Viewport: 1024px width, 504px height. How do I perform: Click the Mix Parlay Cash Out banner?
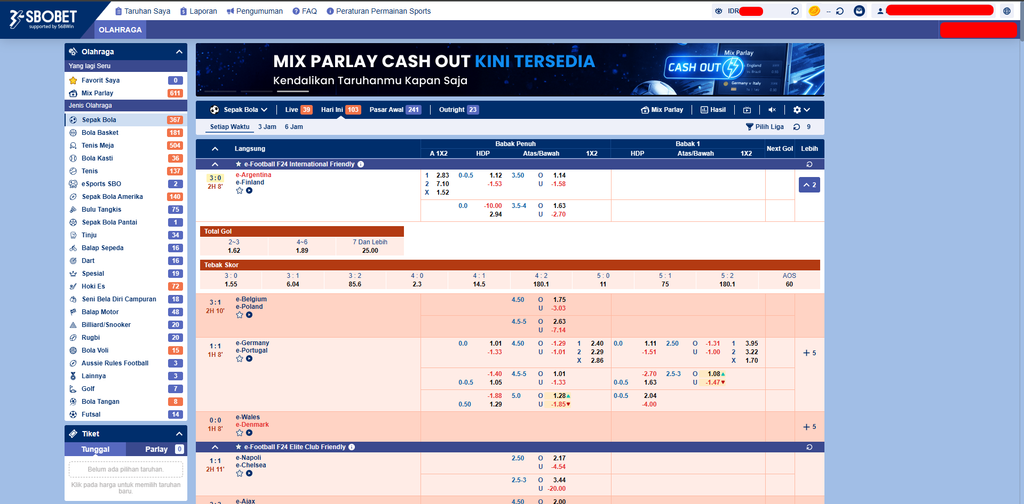click(x=509, y=69)
